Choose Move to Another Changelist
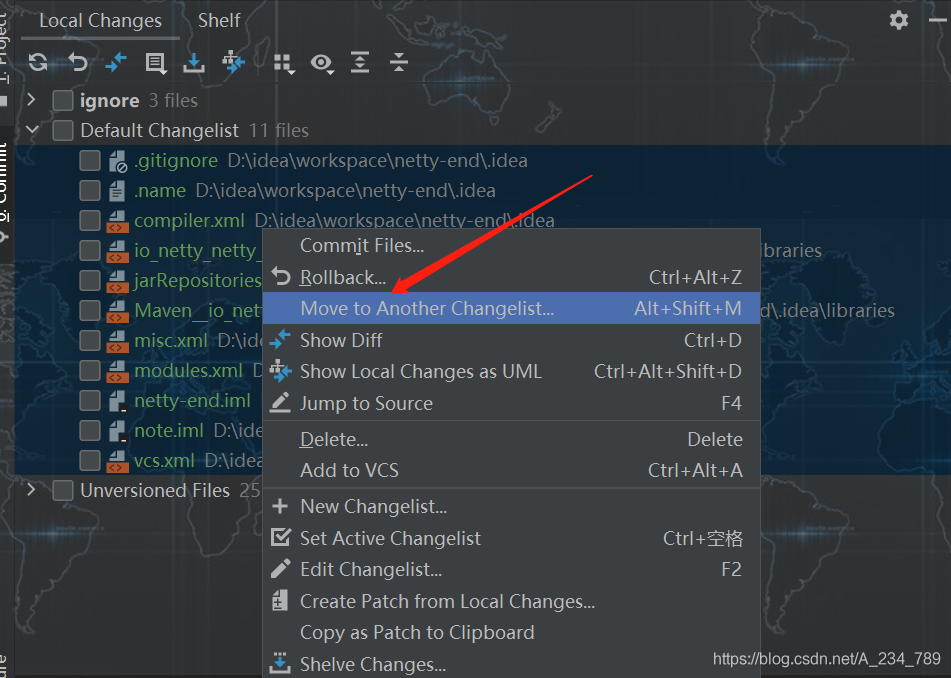Image resolution: width=951 pixels, height=678 pixels. [x=427, y=308]
